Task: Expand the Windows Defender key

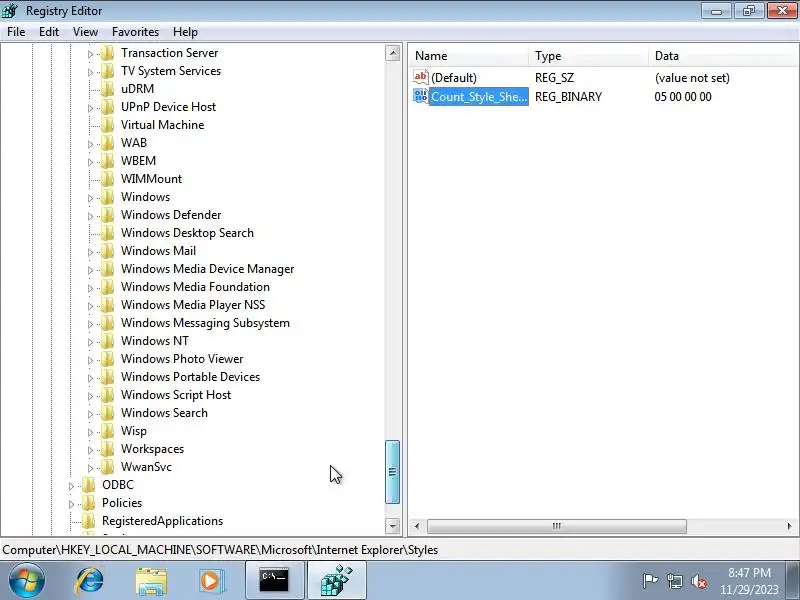Action: pos(90,216)
